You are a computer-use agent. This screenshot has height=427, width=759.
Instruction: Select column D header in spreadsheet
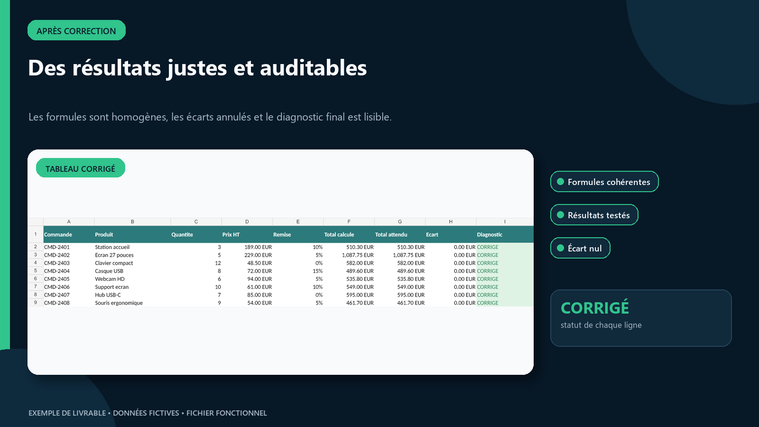click(x=247, y=222)
